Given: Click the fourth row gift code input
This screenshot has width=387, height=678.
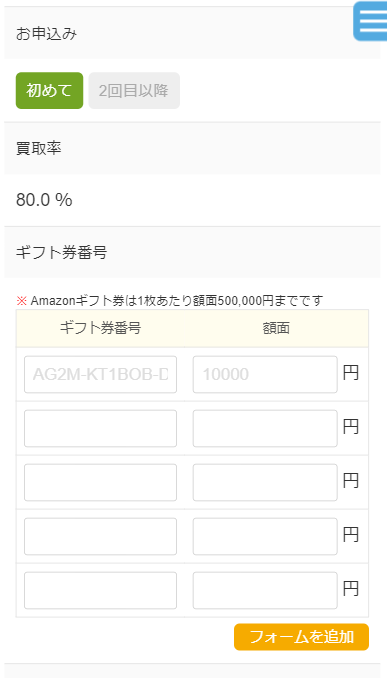Looking at the screenshot, I should (100, 536).
